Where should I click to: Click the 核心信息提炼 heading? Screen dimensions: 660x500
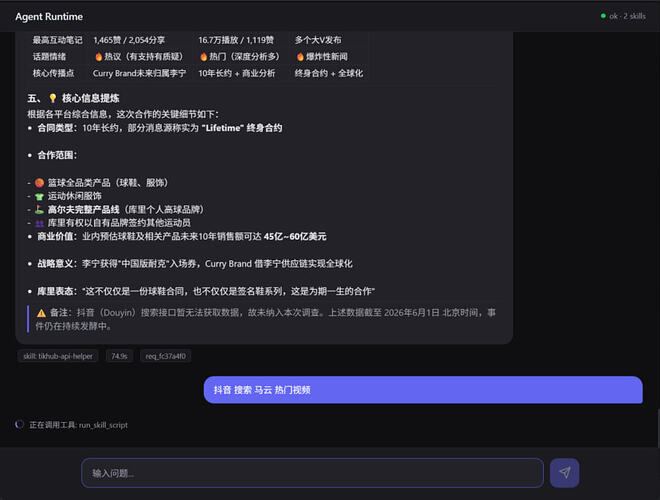click(x=90, y=98)
